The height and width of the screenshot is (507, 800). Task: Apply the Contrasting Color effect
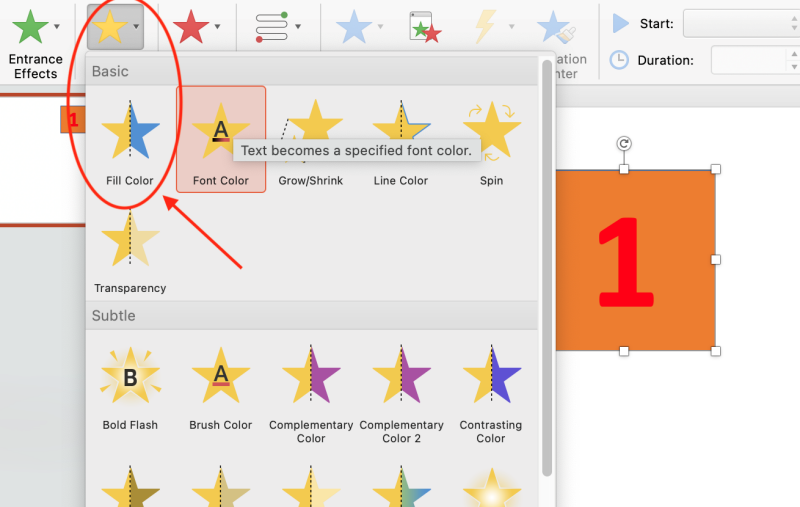pos(491,393)
